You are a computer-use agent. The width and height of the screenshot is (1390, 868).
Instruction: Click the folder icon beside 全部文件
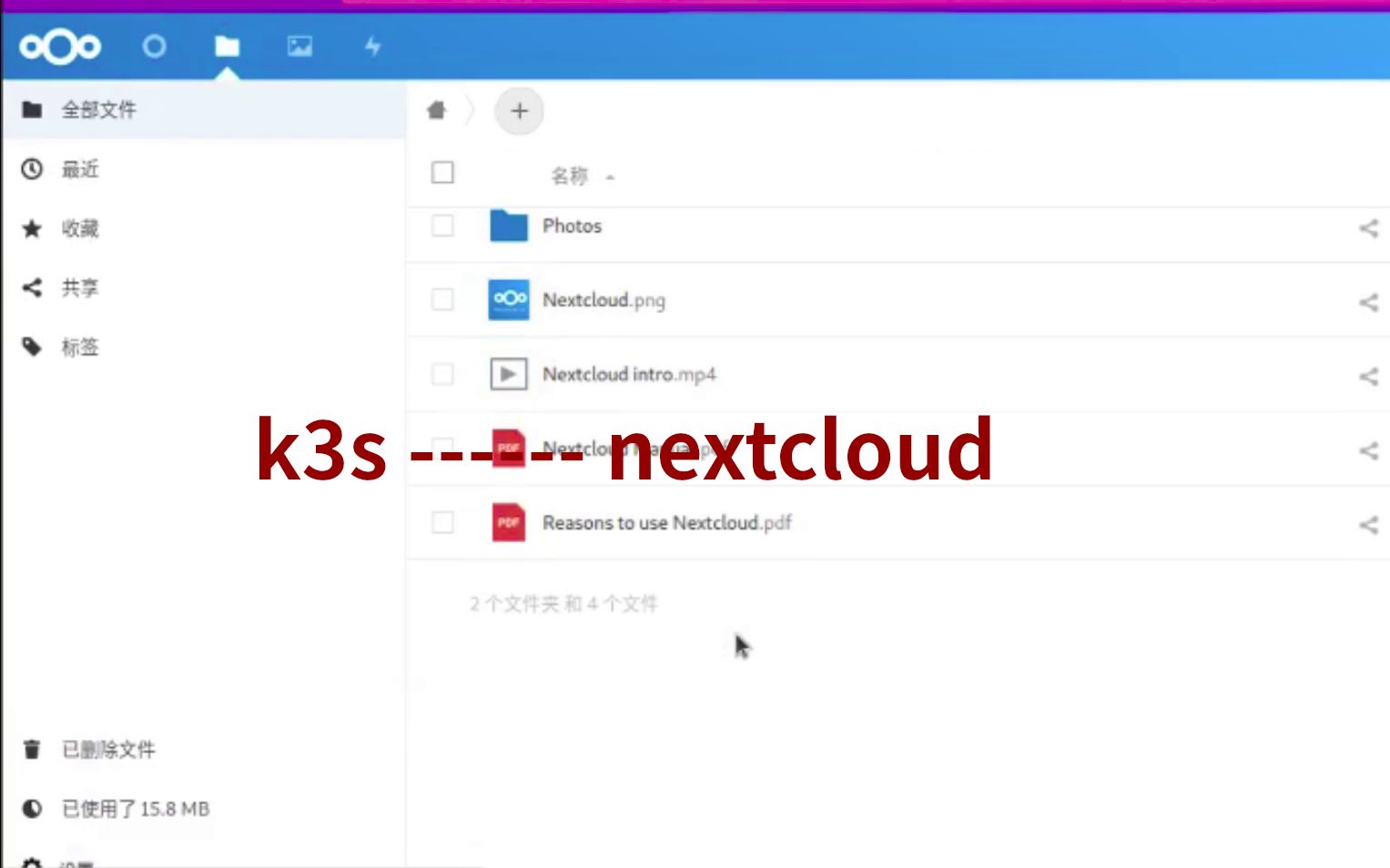tap(32, 110)
